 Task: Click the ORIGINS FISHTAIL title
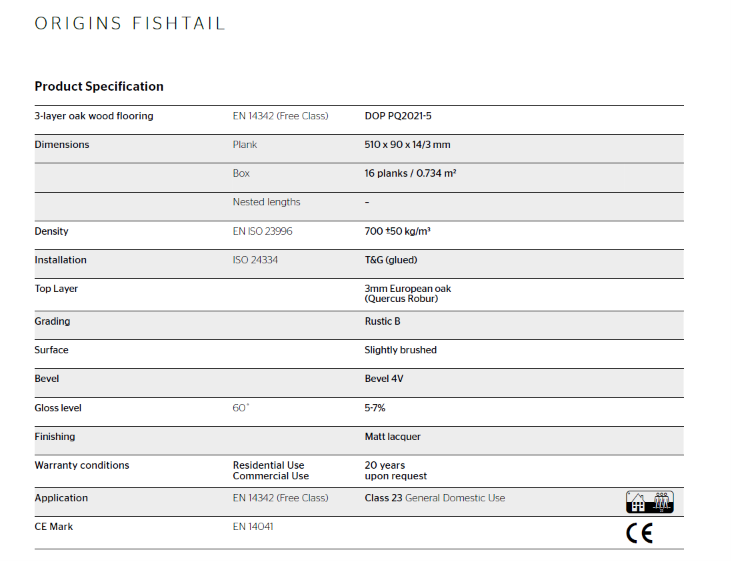coord(130,23)
